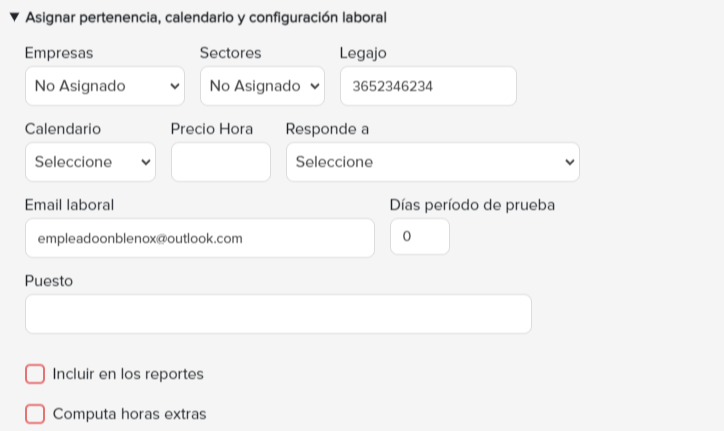The width and height of the screenshot is (724, 431).
Task: Open the Empresas dropdown
Action: pos(105,86)
